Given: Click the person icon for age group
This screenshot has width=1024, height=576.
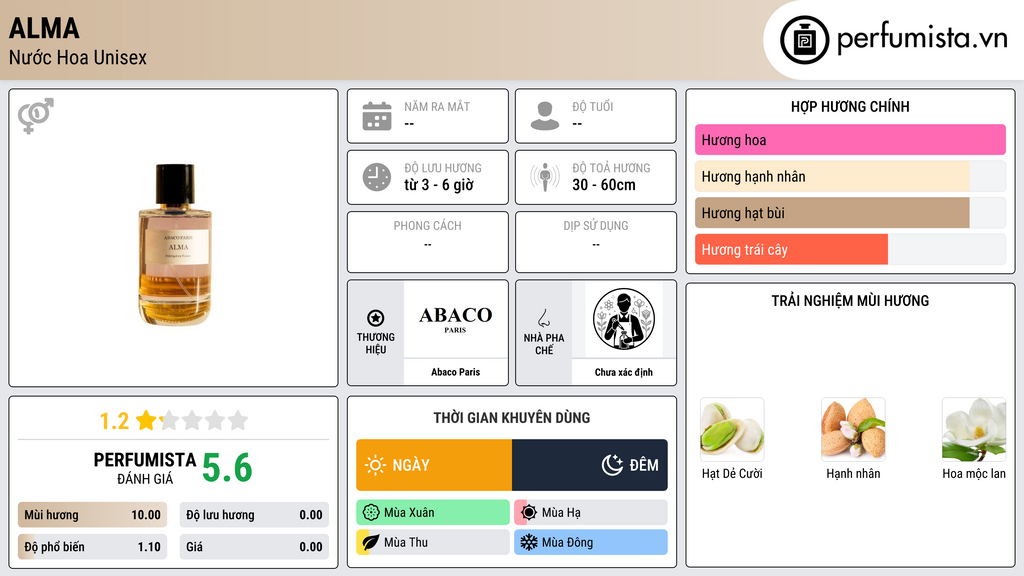Looking at the screenshot, I should tap(545, 116).
